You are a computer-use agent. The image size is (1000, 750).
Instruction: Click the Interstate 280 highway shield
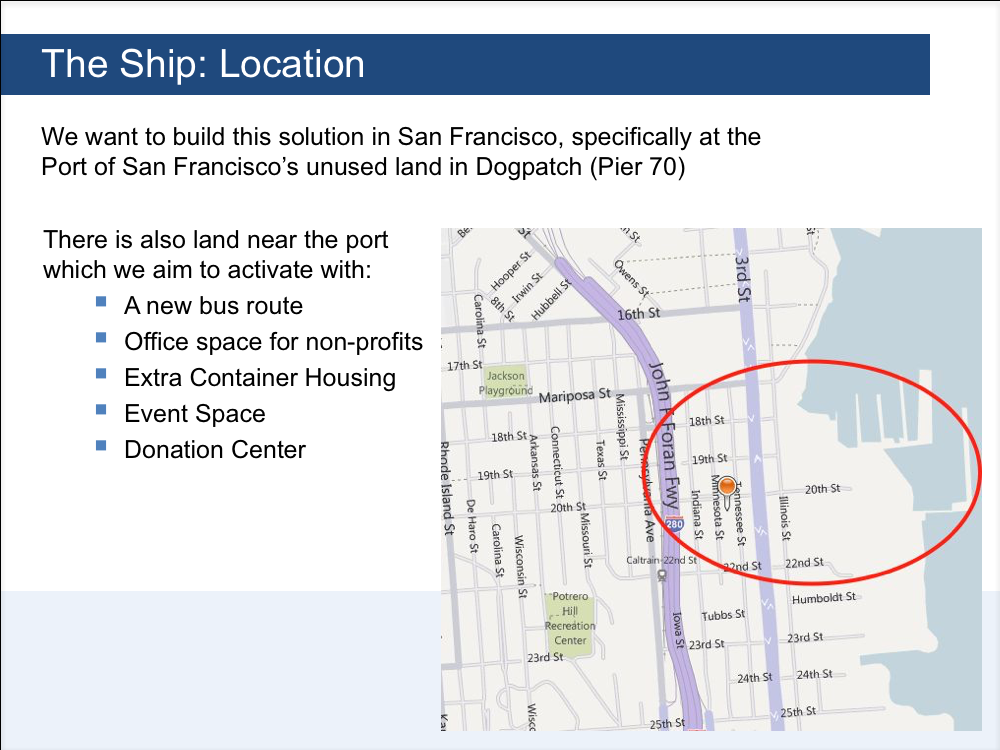tap(674, 524)
